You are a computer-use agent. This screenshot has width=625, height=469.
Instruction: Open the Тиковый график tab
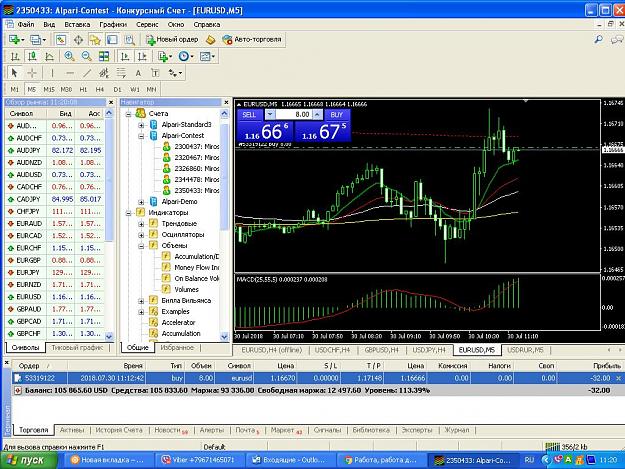pos(77,347)
